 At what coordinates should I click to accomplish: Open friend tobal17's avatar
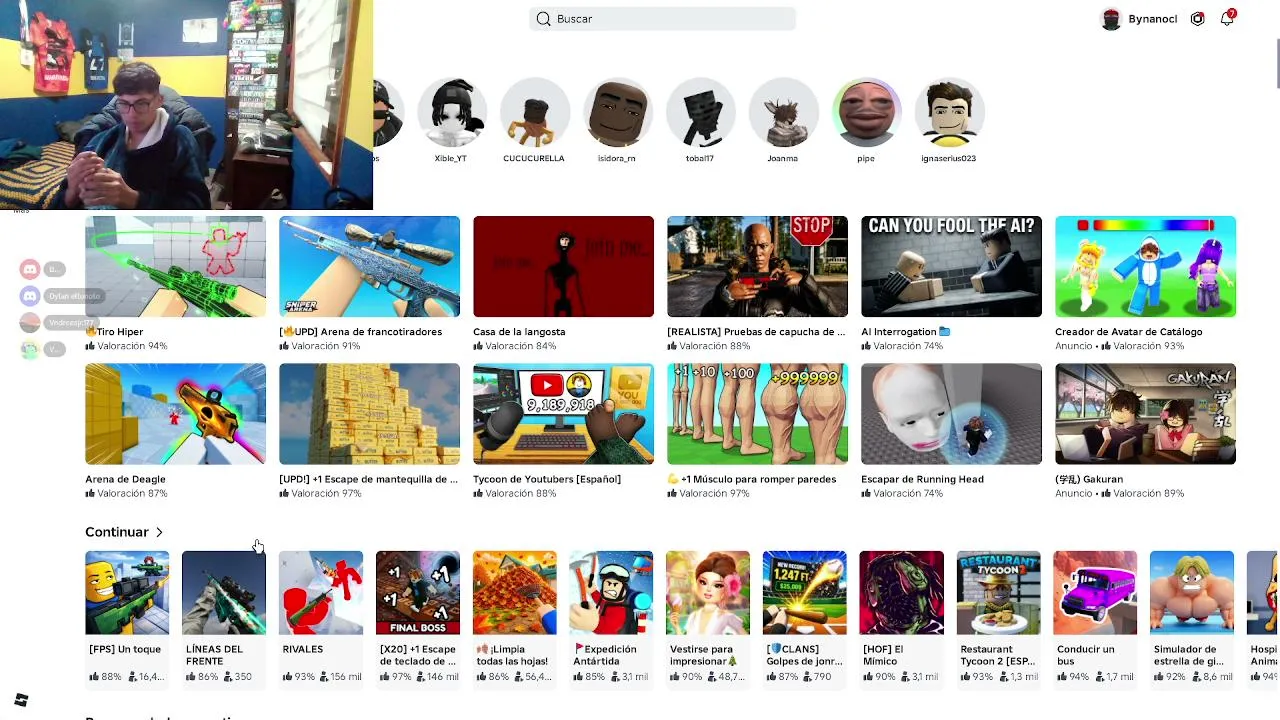(700, 113)
